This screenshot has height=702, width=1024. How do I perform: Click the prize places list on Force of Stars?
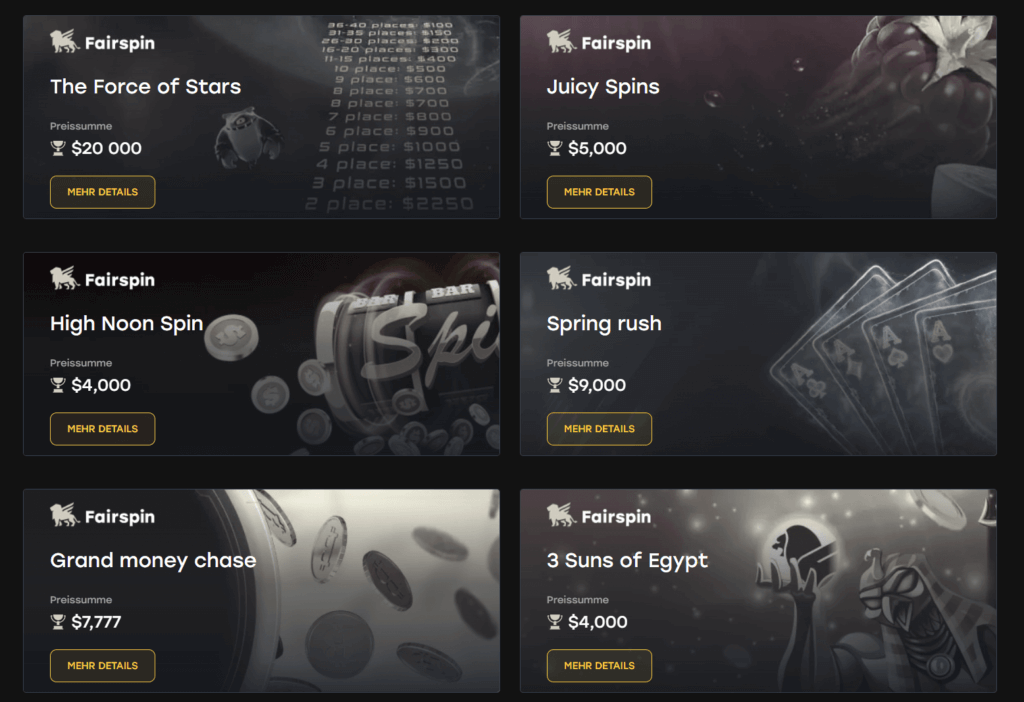tap(391, 116)
